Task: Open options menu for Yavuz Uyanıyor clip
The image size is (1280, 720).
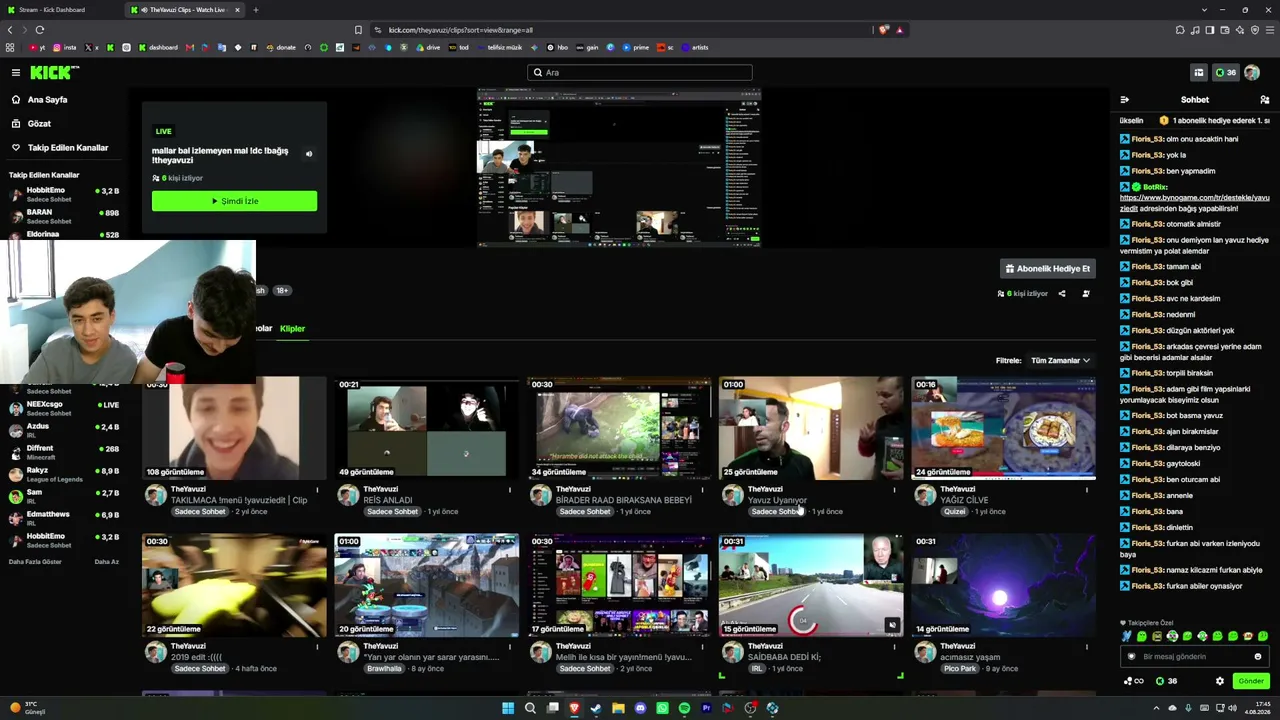Action: point(894,490)
